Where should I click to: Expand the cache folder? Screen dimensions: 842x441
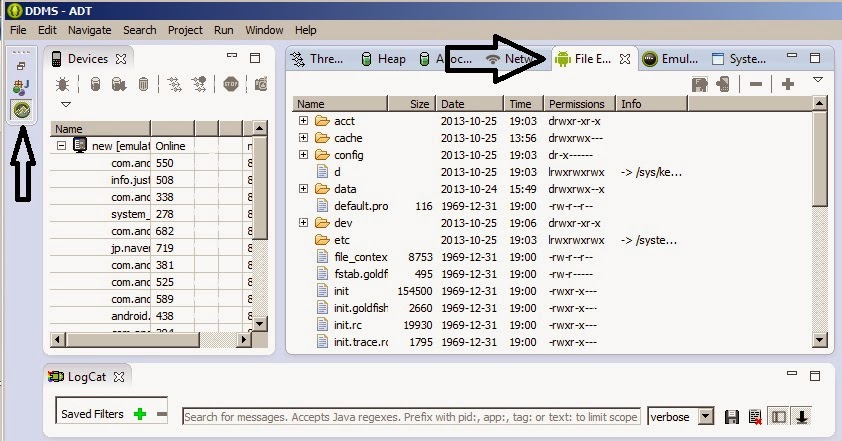pyautogui.click(x=303, y=138)
